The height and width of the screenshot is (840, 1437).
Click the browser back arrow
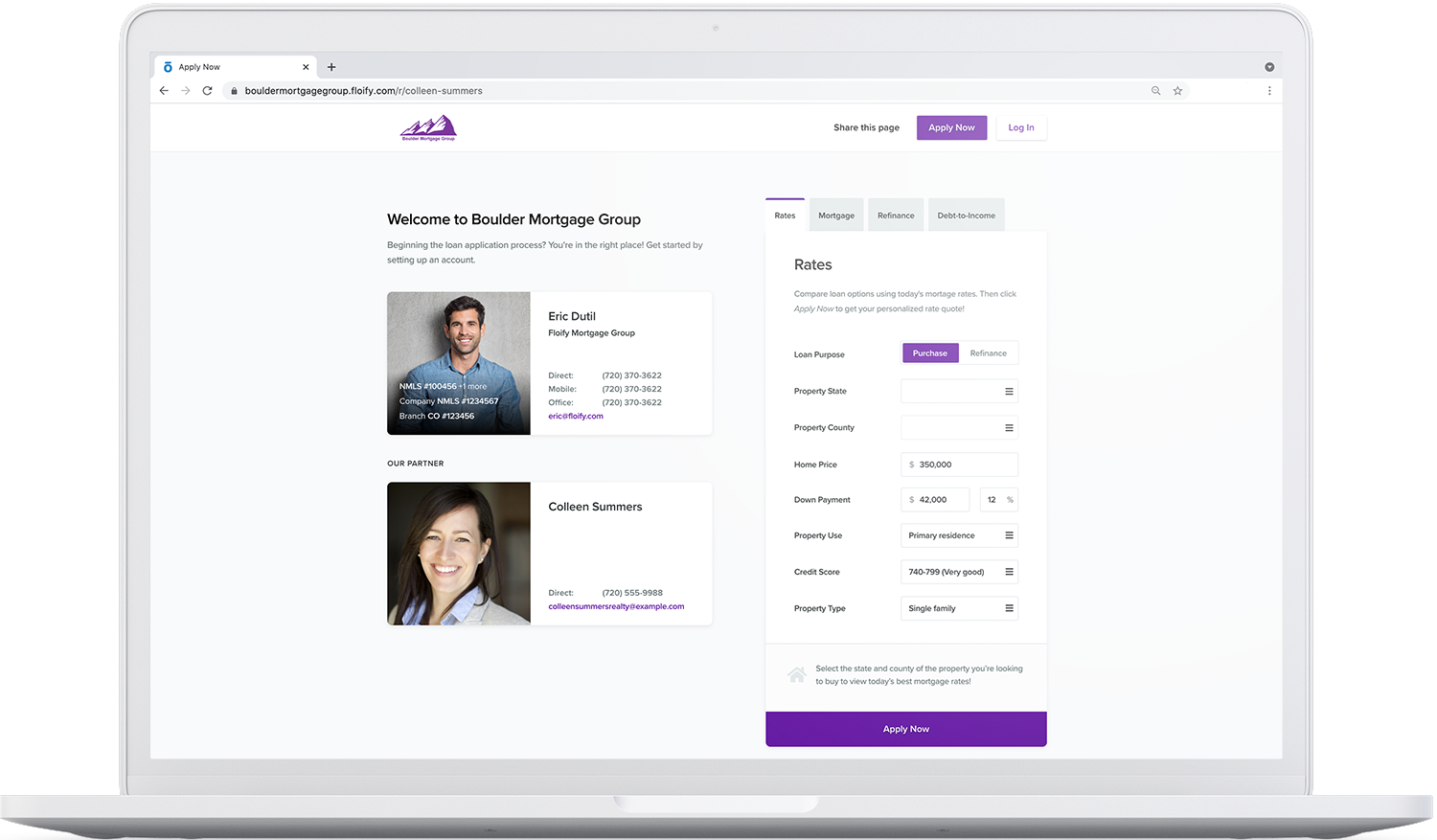pos(164,91)
